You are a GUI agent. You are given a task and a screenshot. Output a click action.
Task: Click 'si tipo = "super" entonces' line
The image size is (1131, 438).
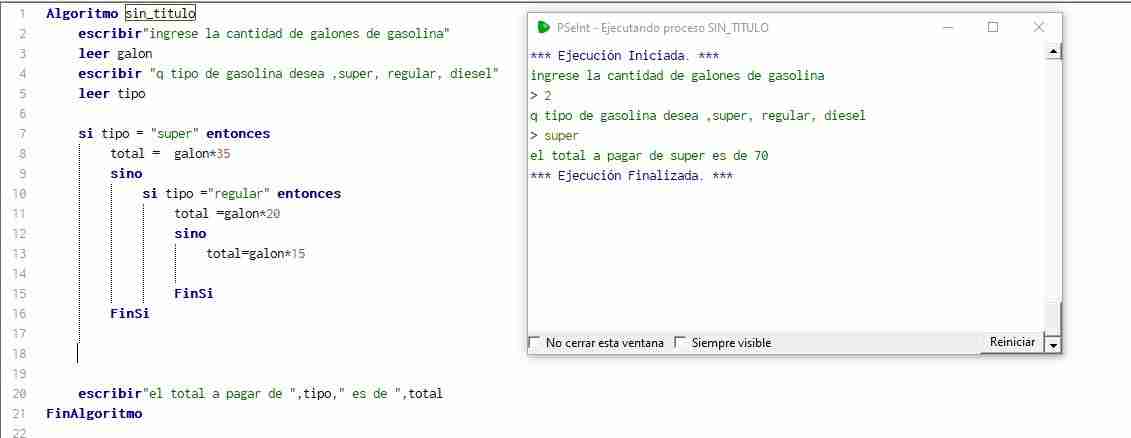[175, 133]
